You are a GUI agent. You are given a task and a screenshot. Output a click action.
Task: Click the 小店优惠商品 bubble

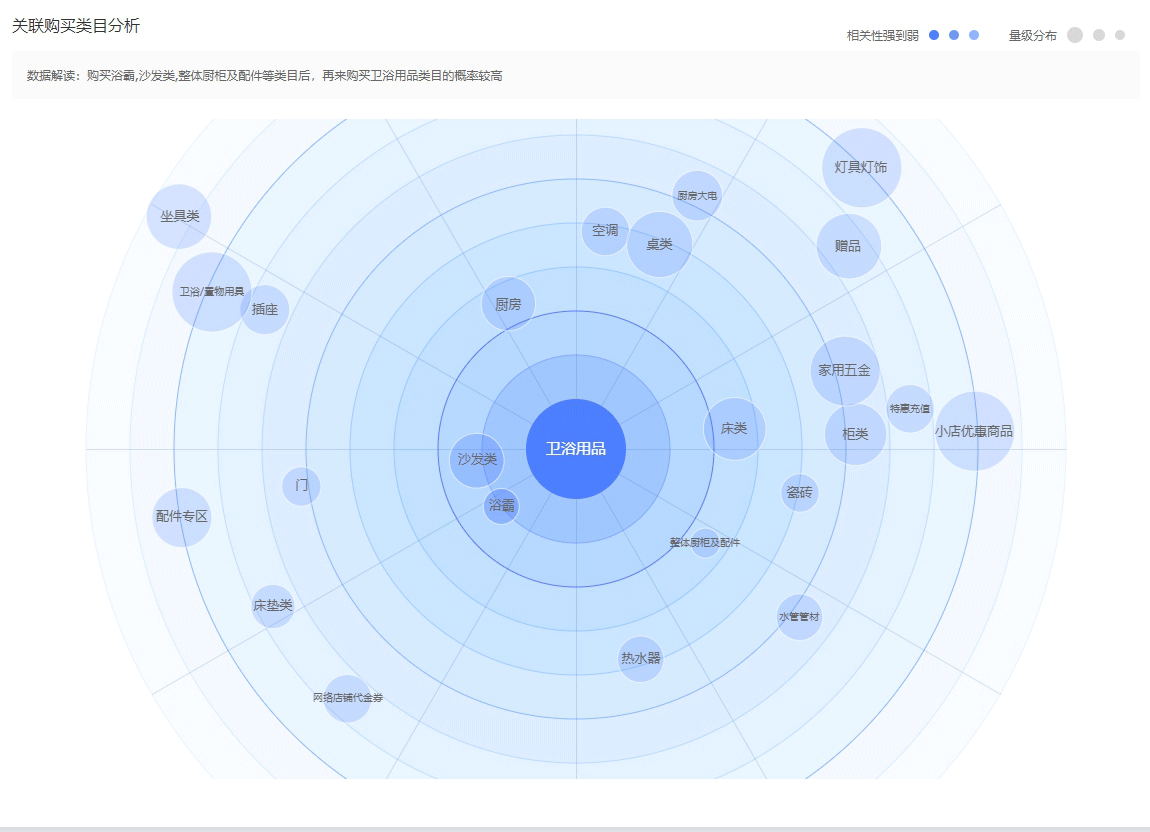point(974,431)
